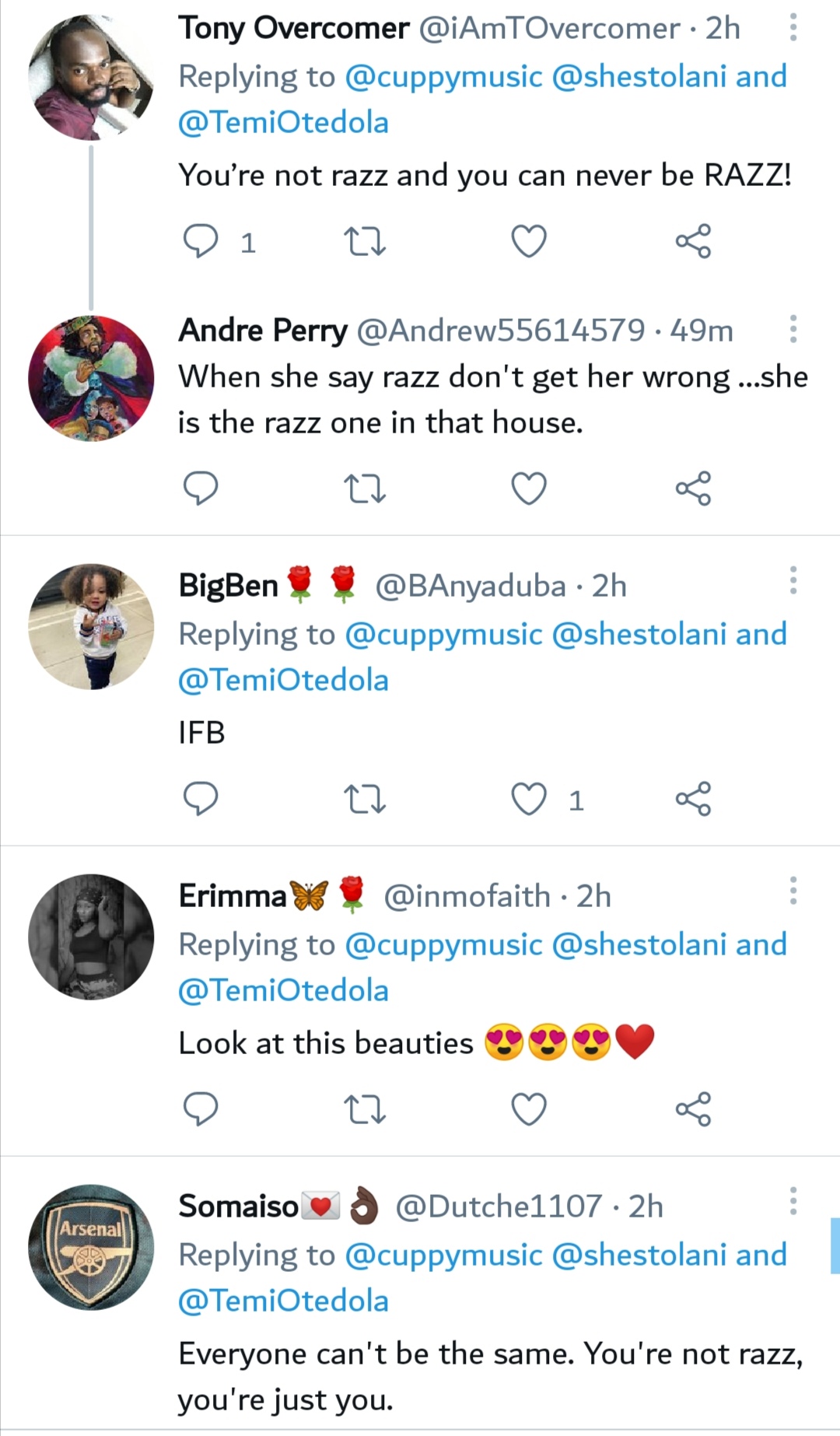Like Andre Perry's razz tweet

click(x=529, y=489)
